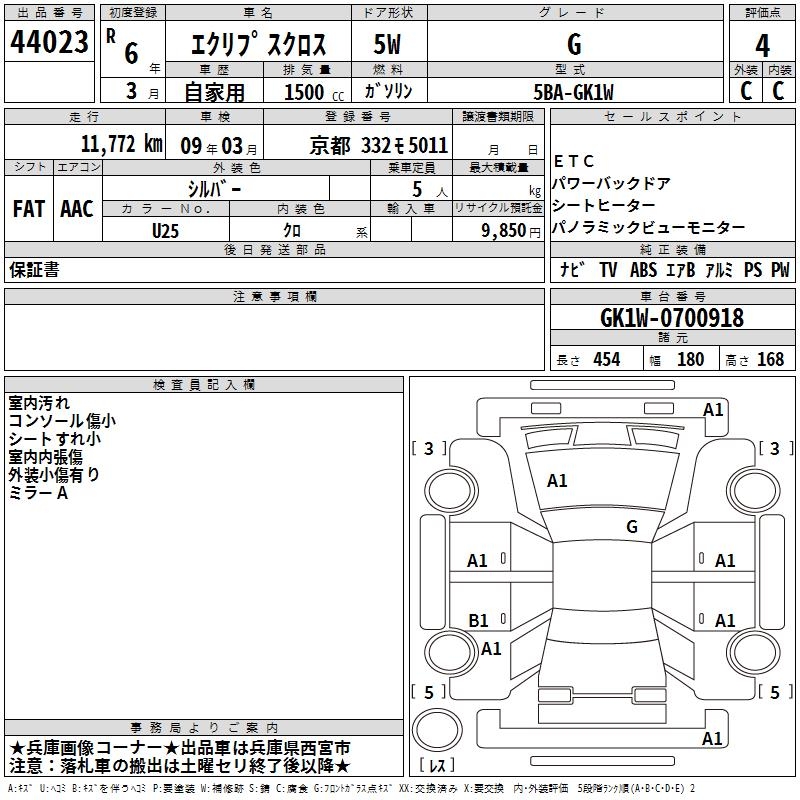The width and height of the screenshot is (800, 800).
Task: Select model code 5BA-GK1W
Action: [x=573, y=92]
